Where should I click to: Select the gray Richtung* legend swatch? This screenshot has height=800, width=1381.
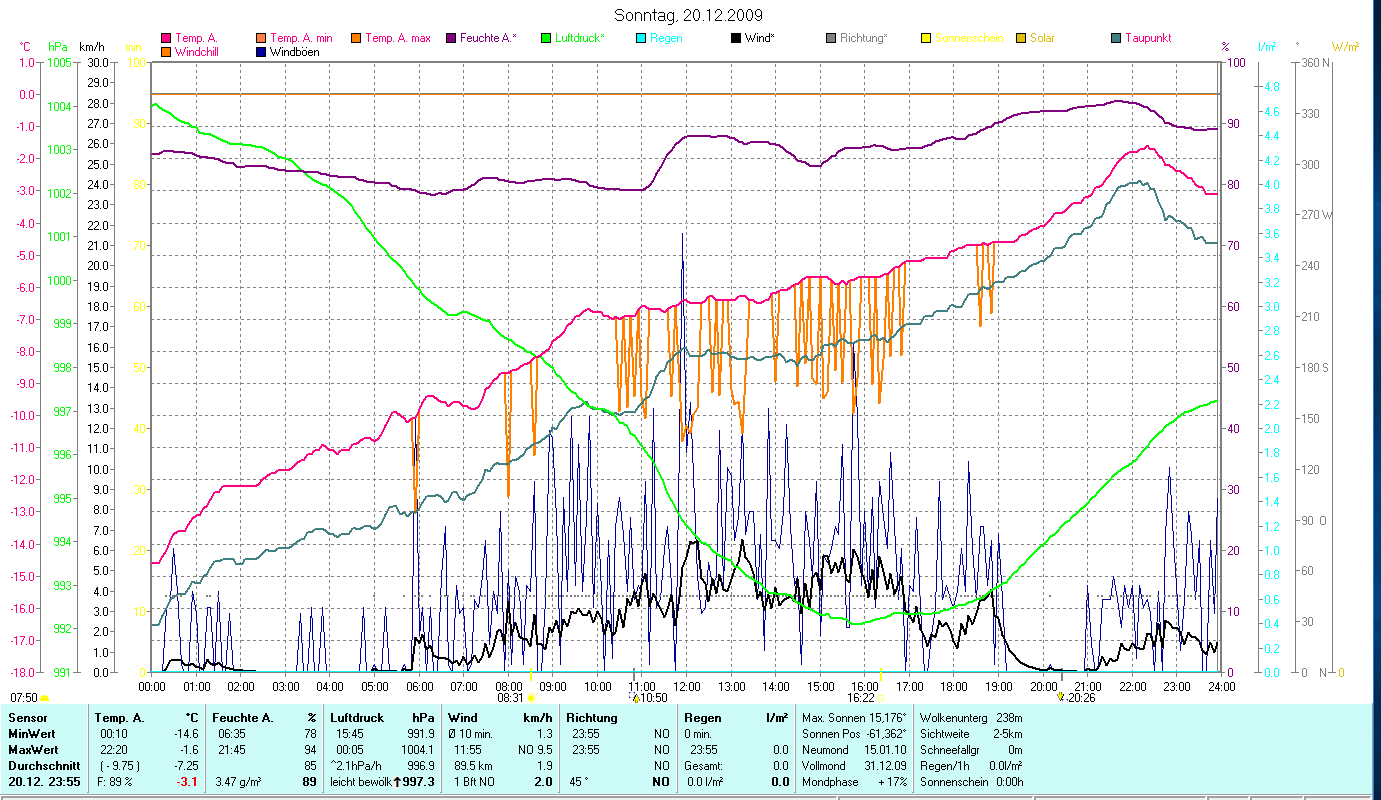click(831, 39)
